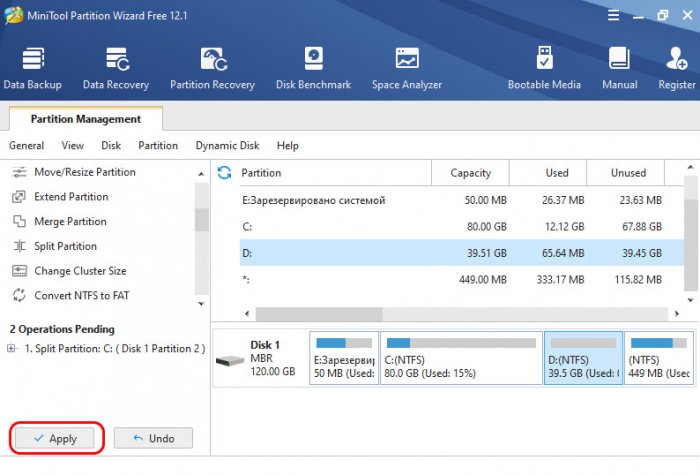Viewport: 700px width, 475px height.
Task: Sort by Capacity column header
Action: pyautogui.click(x=470, y=173)
